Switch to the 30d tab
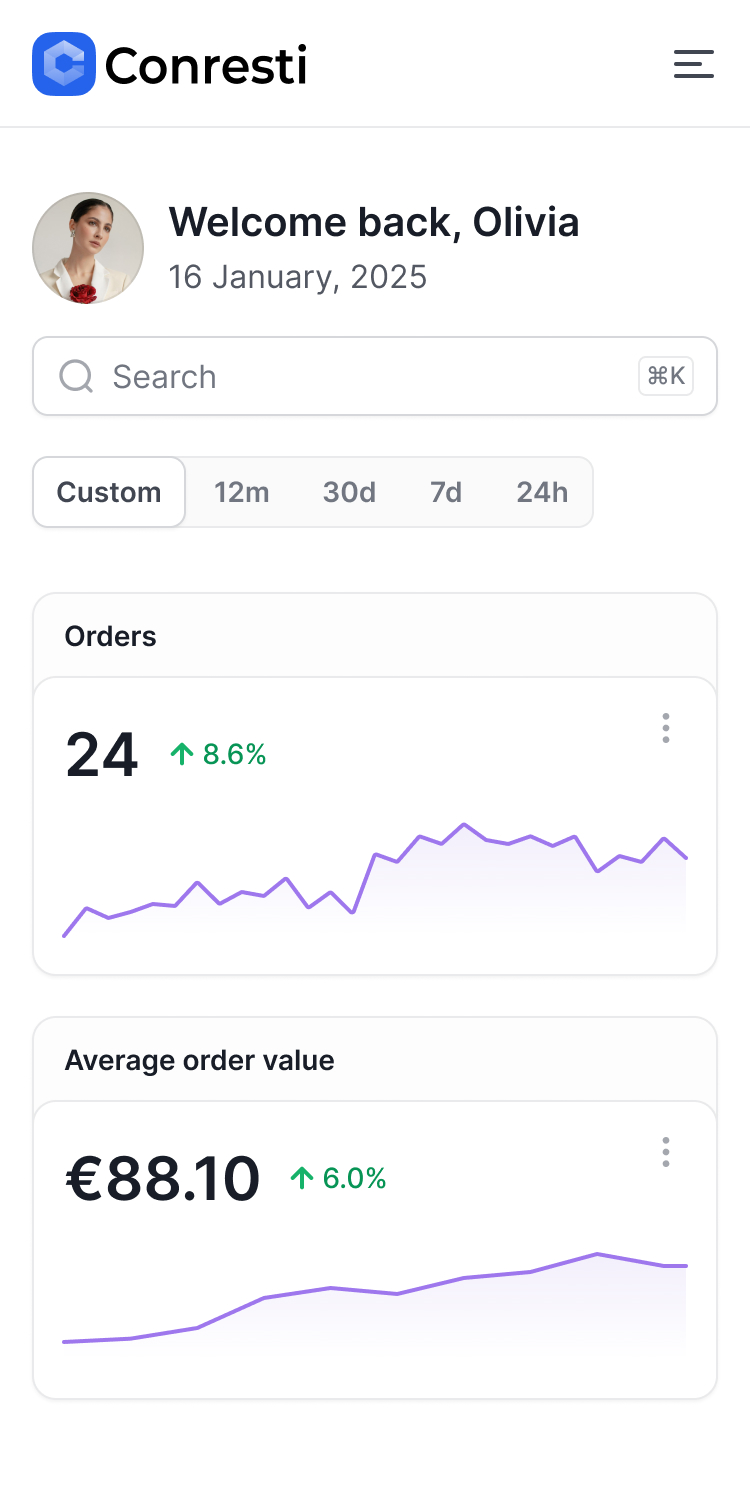Viewport: 750px width, 1496px height. [348, 492]
